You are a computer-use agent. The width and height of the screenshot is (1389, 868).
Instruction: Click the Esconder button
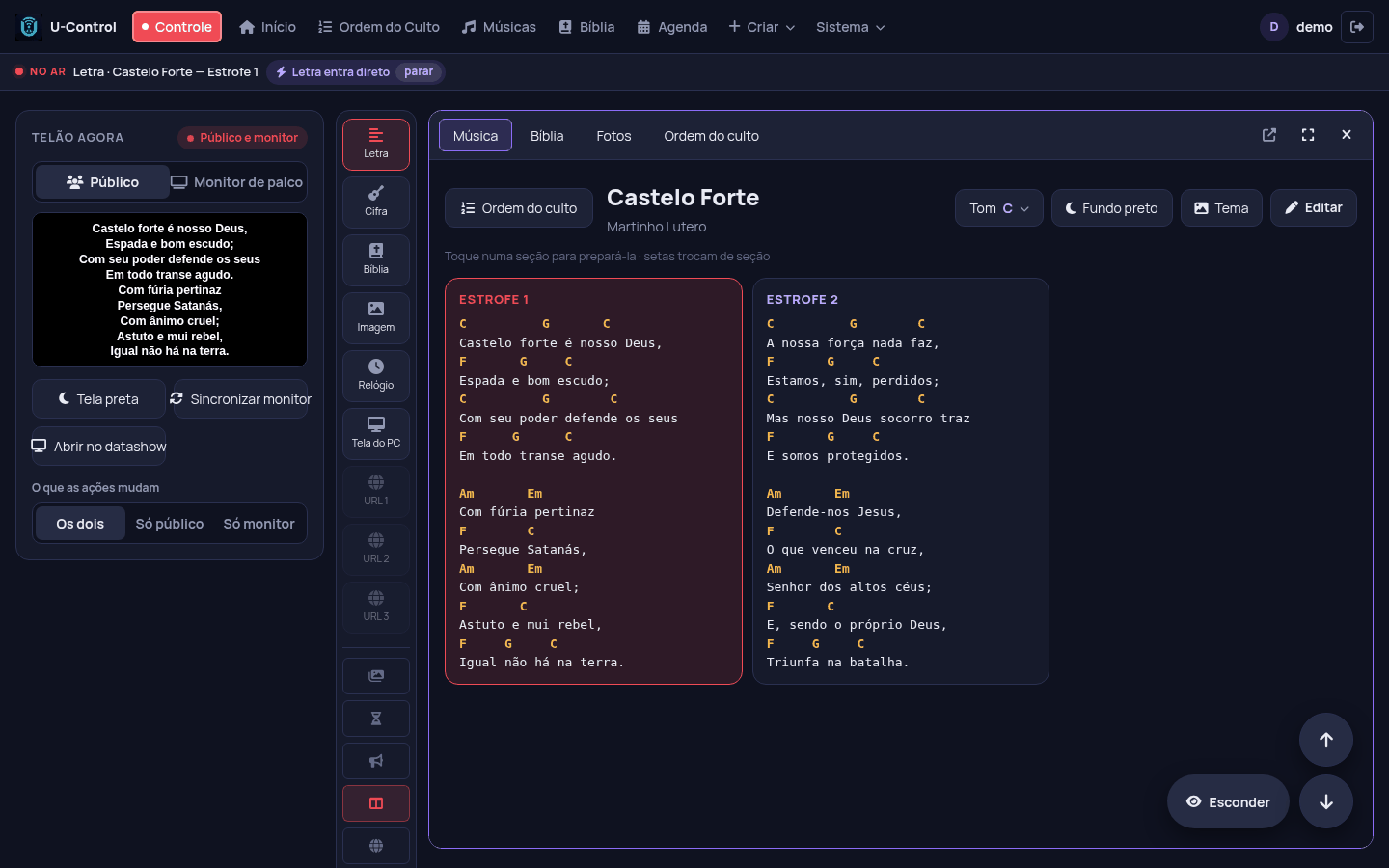click(x=1228, y=801)
